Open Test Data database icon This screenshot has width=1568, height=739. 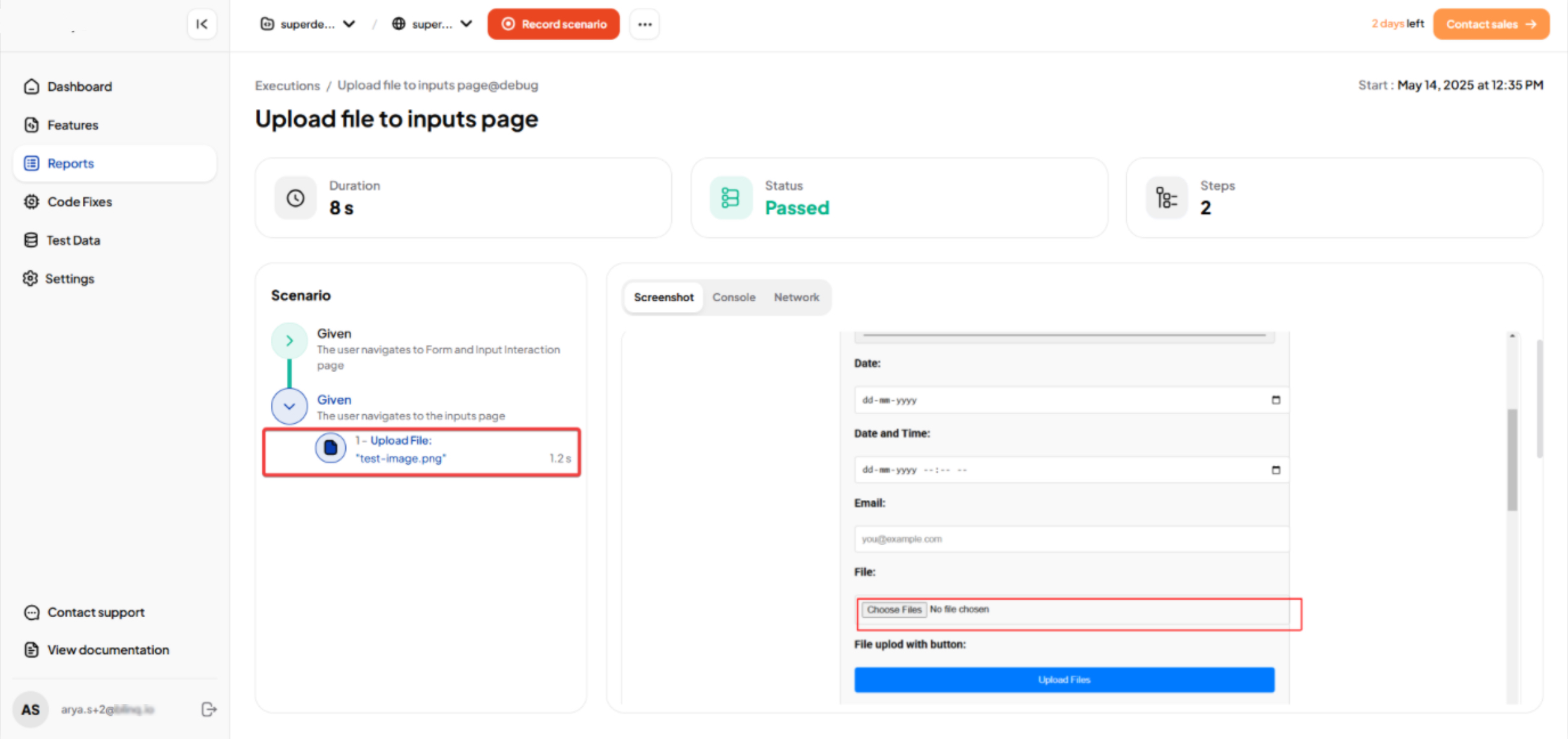pyautogui.click(x=30, y=240)
